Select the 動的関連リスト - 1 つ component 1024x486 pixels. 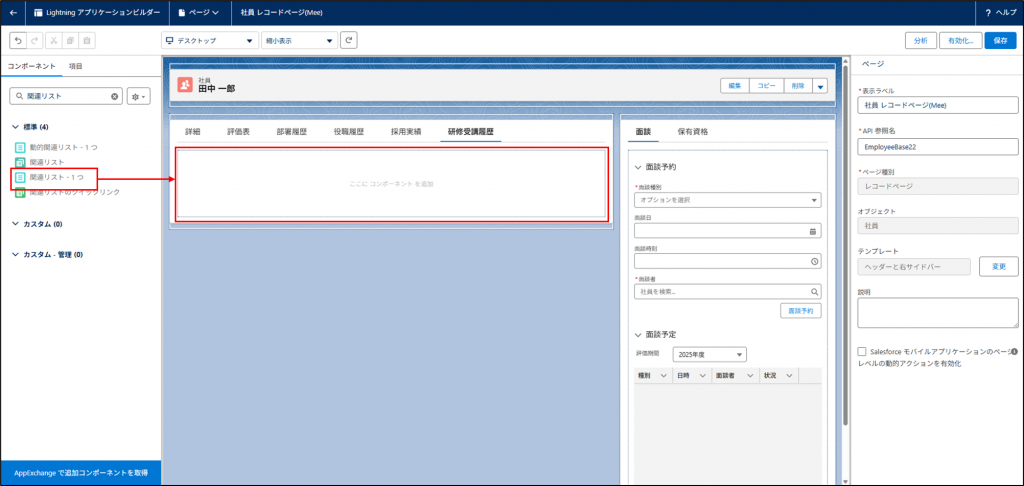[61, 148]
